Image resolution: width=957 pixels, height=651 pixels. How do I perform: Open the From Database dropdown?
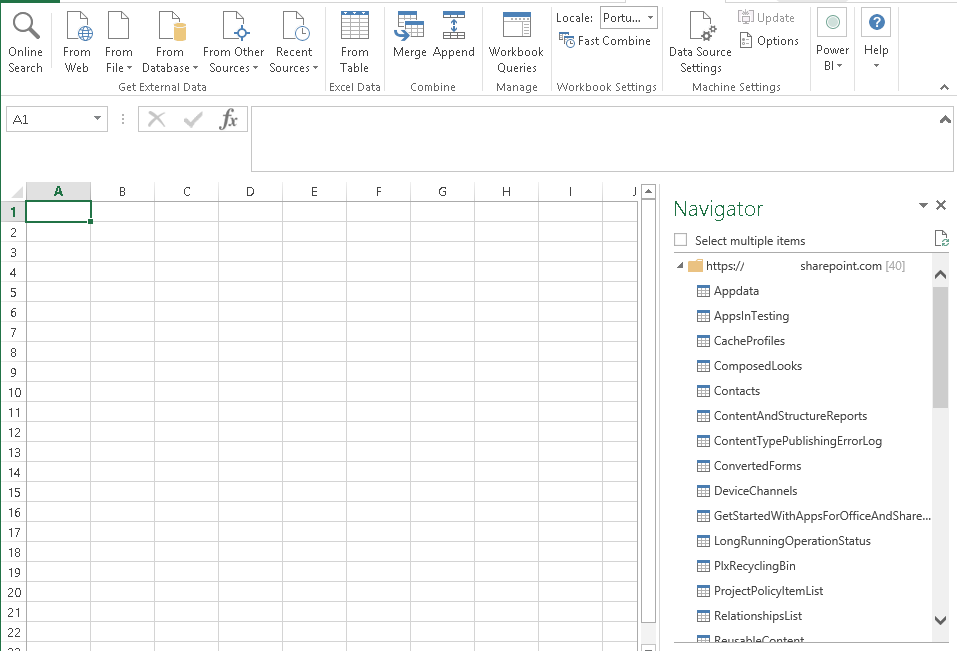pos(170,40)
